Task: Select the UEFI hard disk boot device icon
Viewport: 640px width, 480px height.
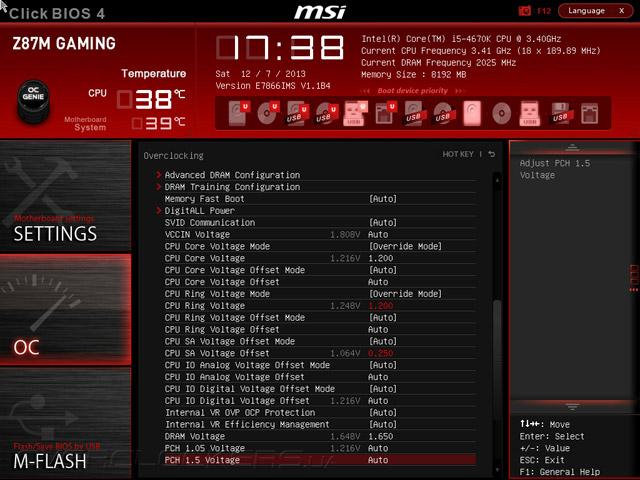Action: [x=238, y=113]
